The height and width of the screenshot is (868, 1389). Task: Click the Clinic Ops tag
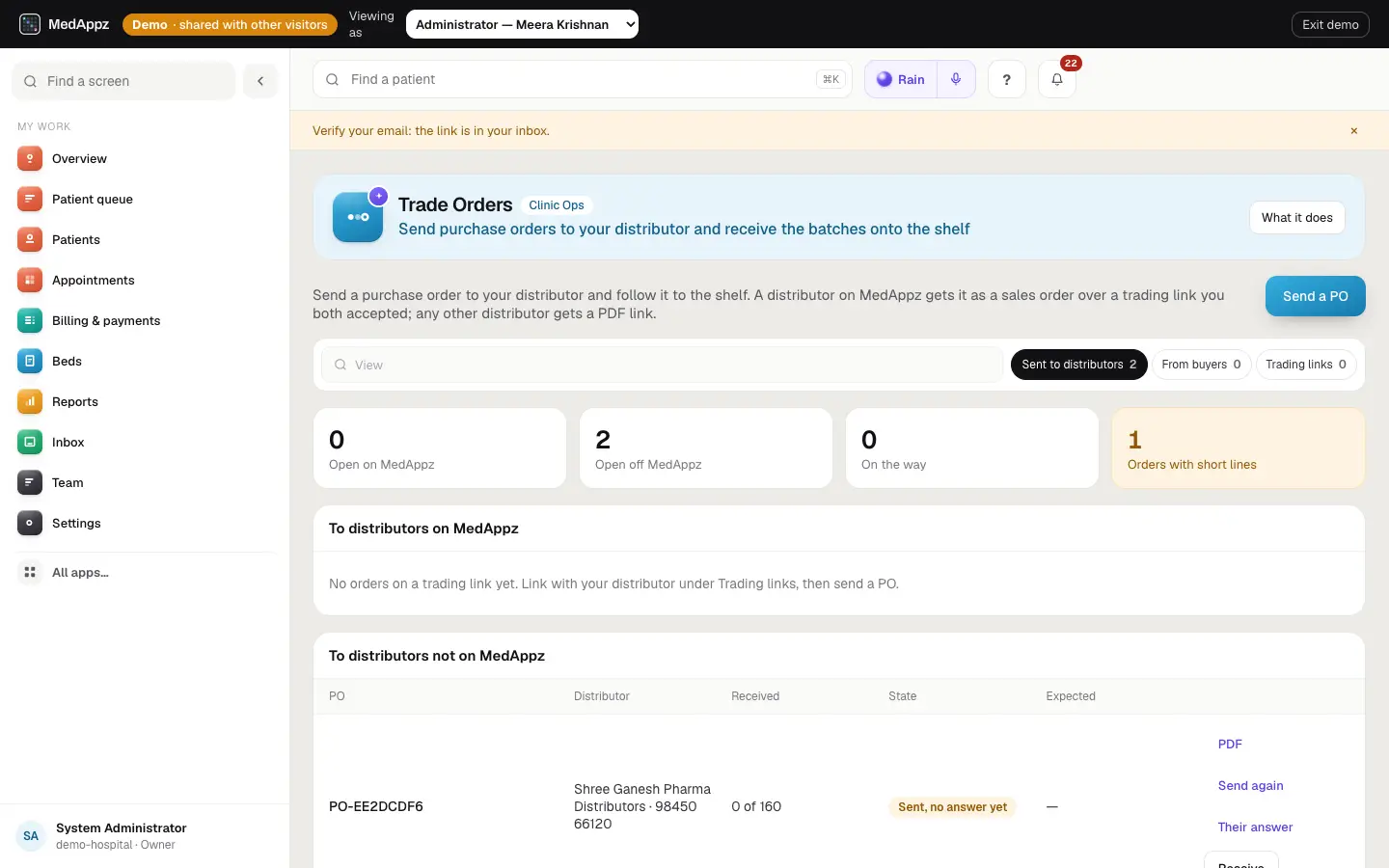(557, 205)
